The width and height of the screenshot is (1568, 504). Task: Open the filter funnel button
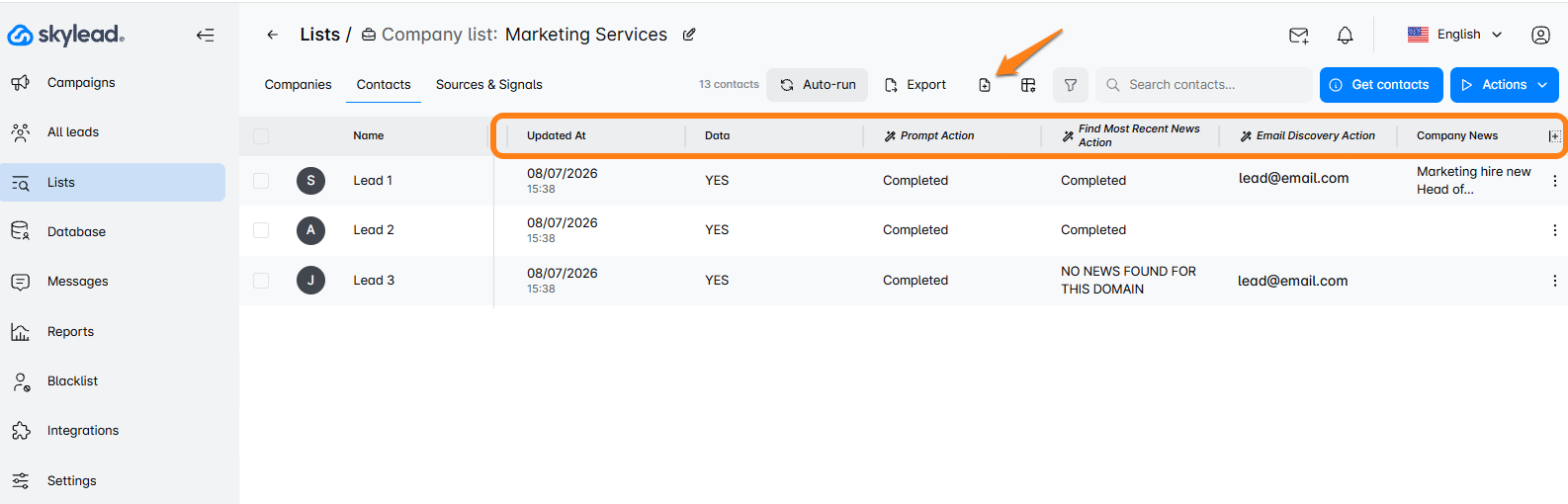pos(1071,85)
